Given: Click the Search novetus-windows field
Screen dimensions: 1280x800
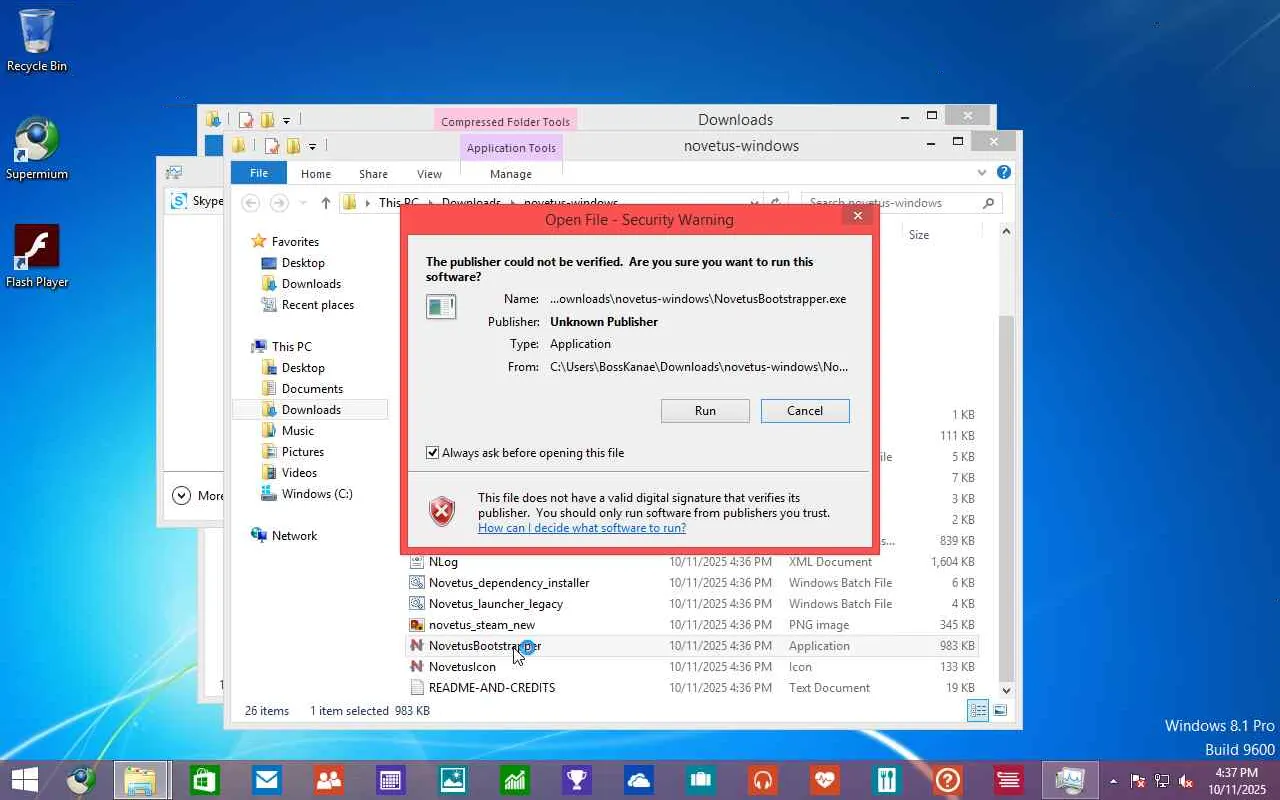Looking at the screenshot, I should [x=902, y=203].
